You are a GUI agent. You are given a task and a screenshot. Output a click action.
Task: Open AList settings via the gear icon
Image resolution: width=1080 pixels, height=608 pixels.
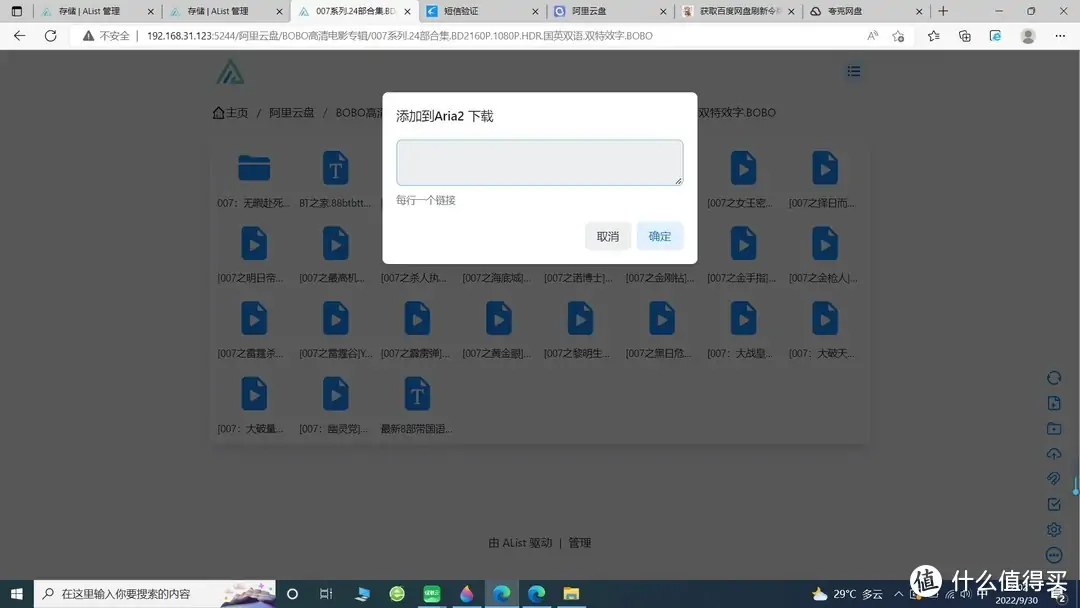point(1053,529)
